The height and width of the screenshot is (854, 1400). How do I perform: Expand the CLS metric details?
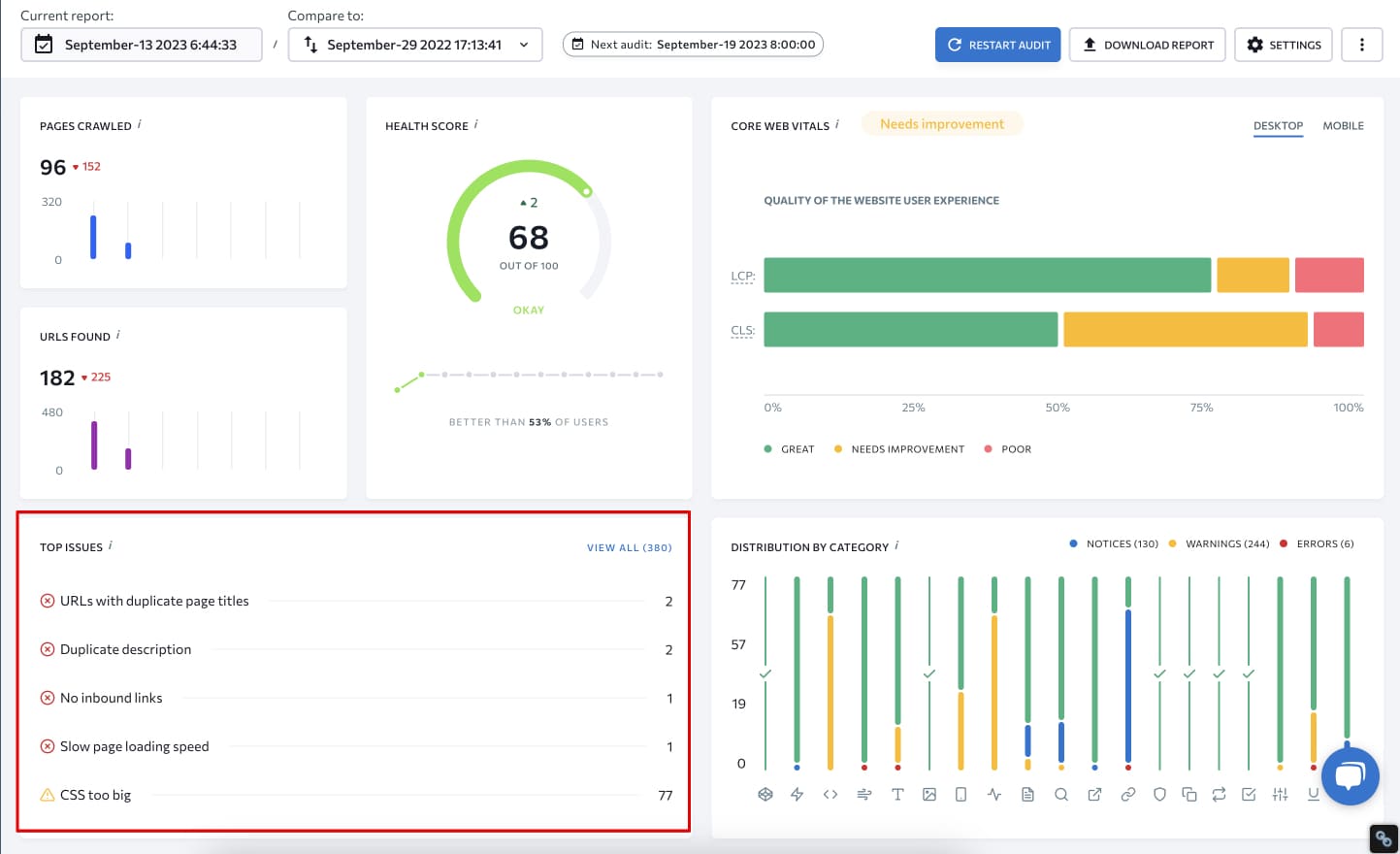[742, 330]
